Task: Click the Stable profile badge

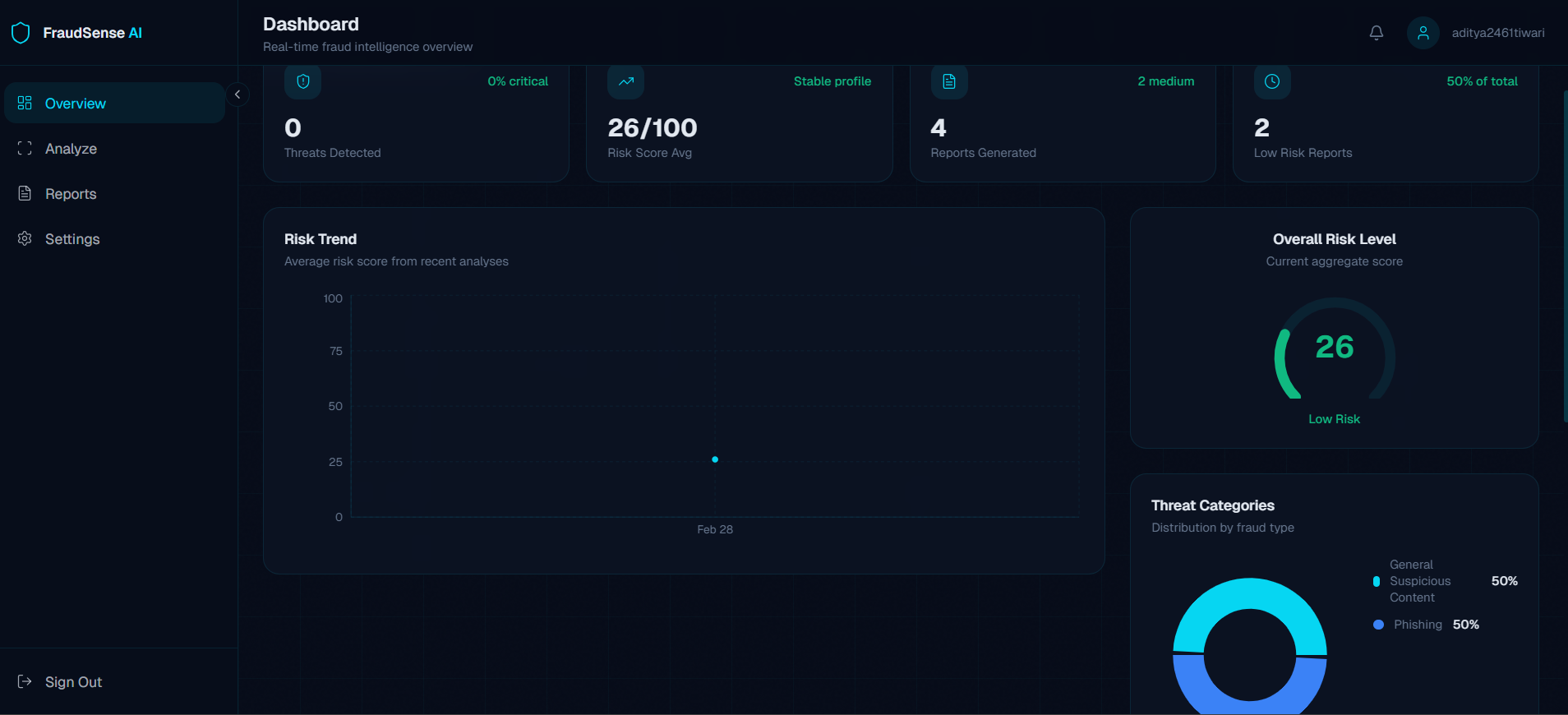Action: point(832,81)
